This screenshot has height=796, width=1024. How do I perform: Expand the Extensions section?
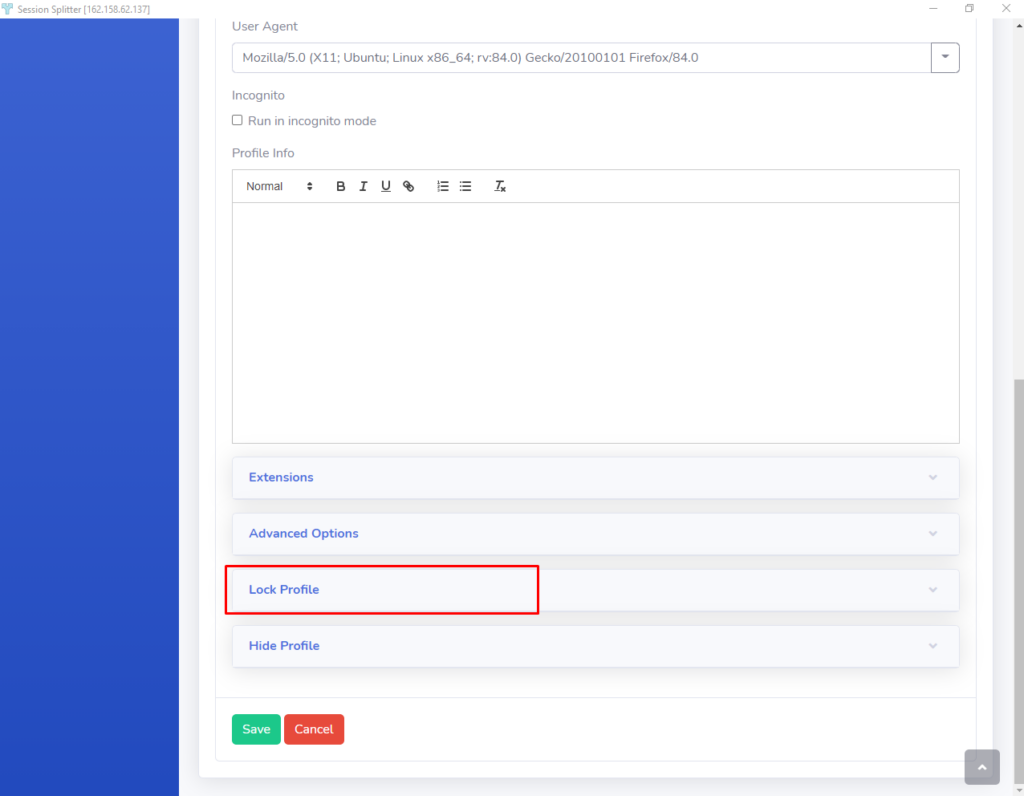tap(596, 477)
